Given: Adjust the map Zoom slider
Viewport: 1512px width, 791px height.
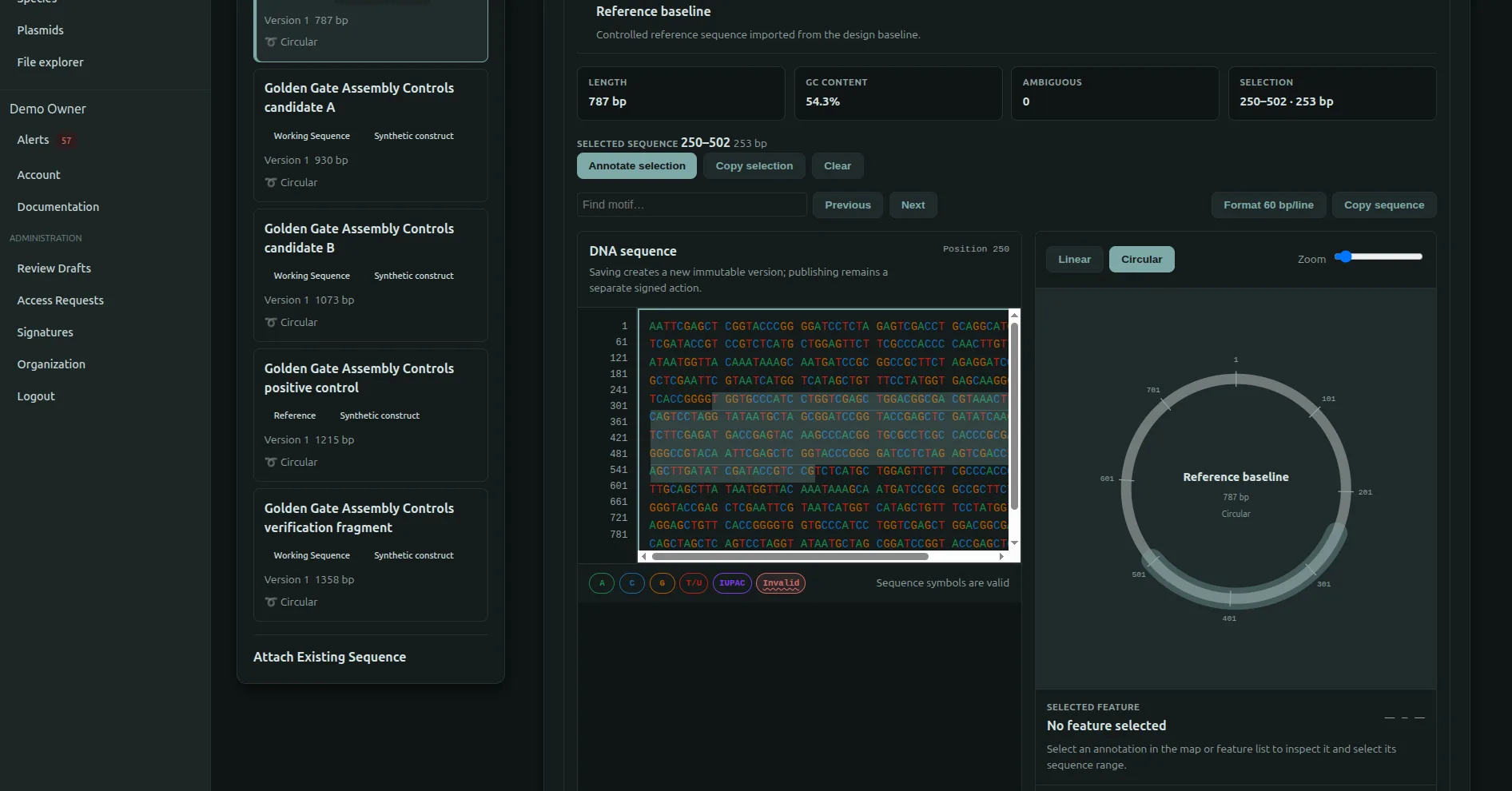Looking at the screenshot, I should 1379,257.
